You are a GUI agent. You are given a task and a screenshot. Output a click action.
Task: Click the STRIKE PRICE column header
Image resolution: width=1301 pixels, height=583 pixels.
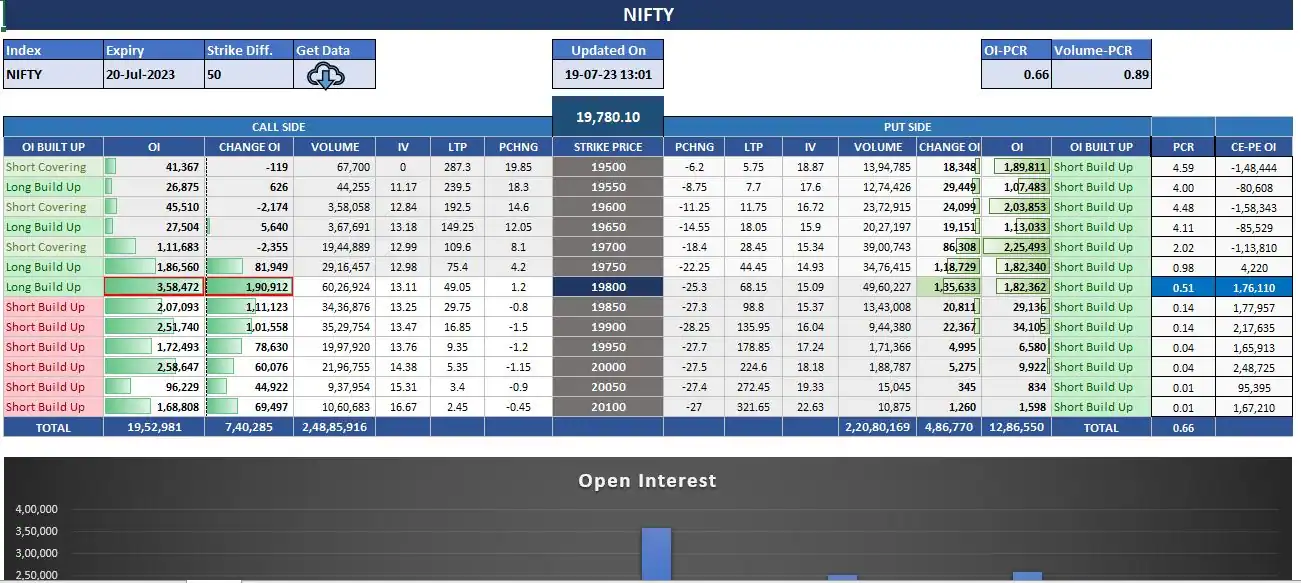[608, 147]
